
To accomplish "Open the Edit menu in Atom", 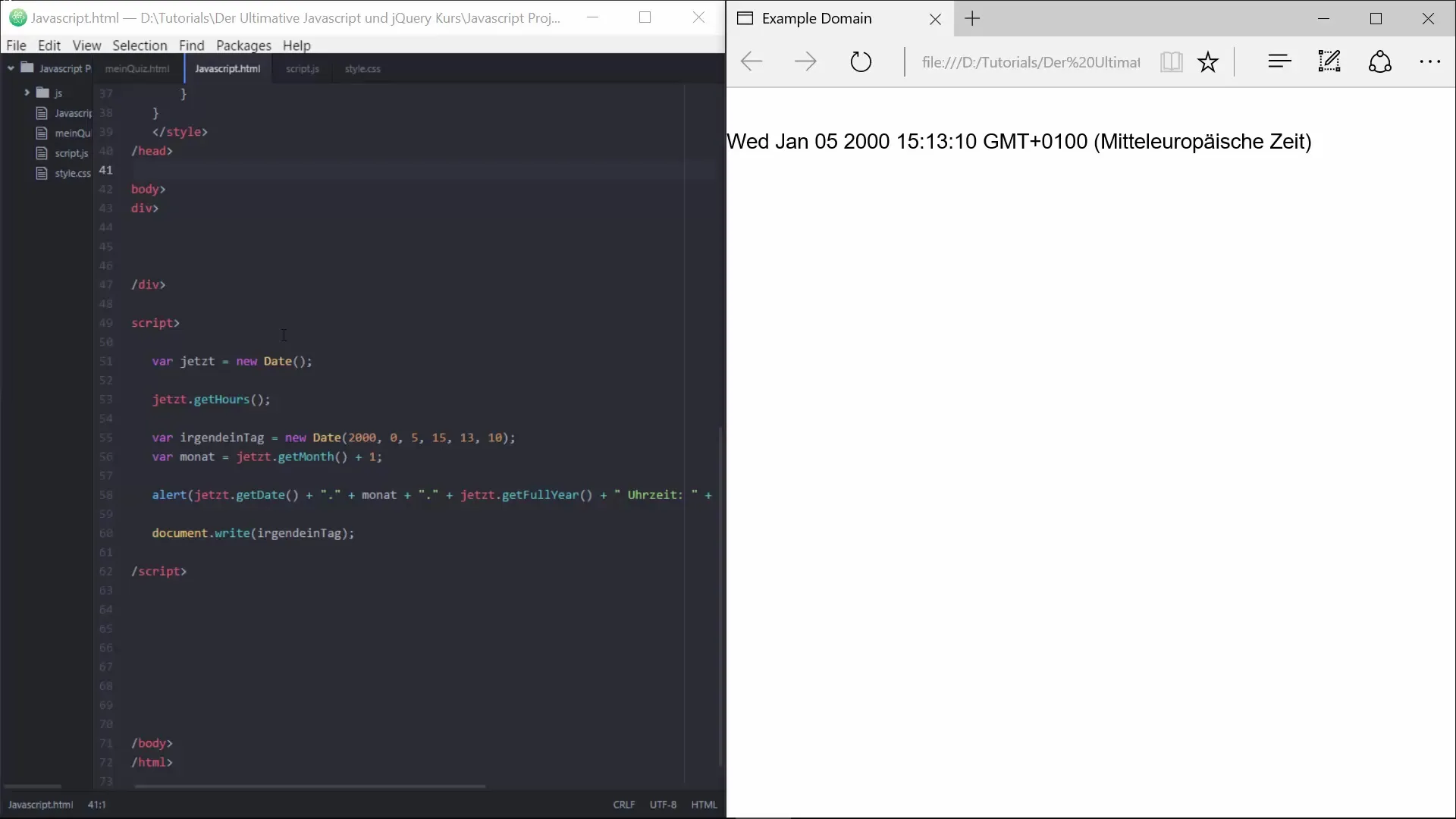I will [49, 45].
